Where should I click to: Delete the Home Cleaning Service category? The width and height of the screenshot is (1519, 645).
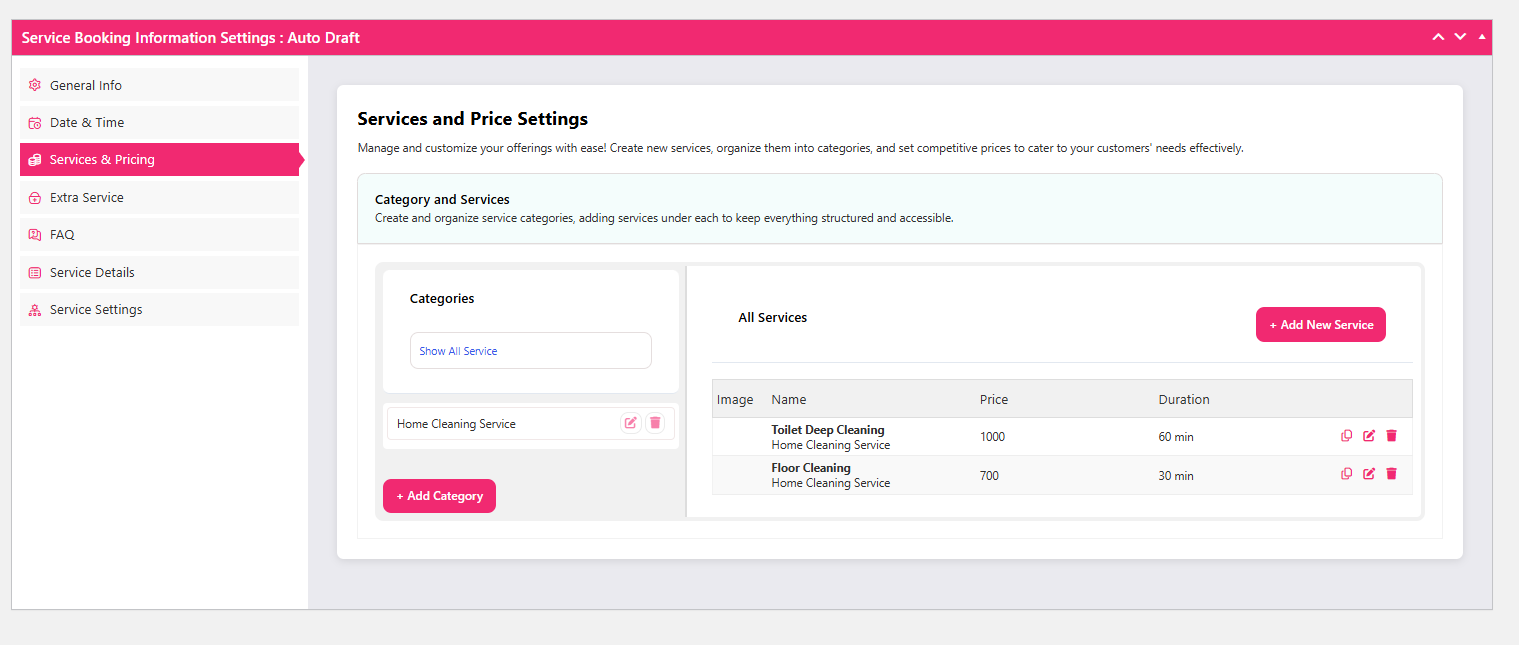(x=655, y=423)
